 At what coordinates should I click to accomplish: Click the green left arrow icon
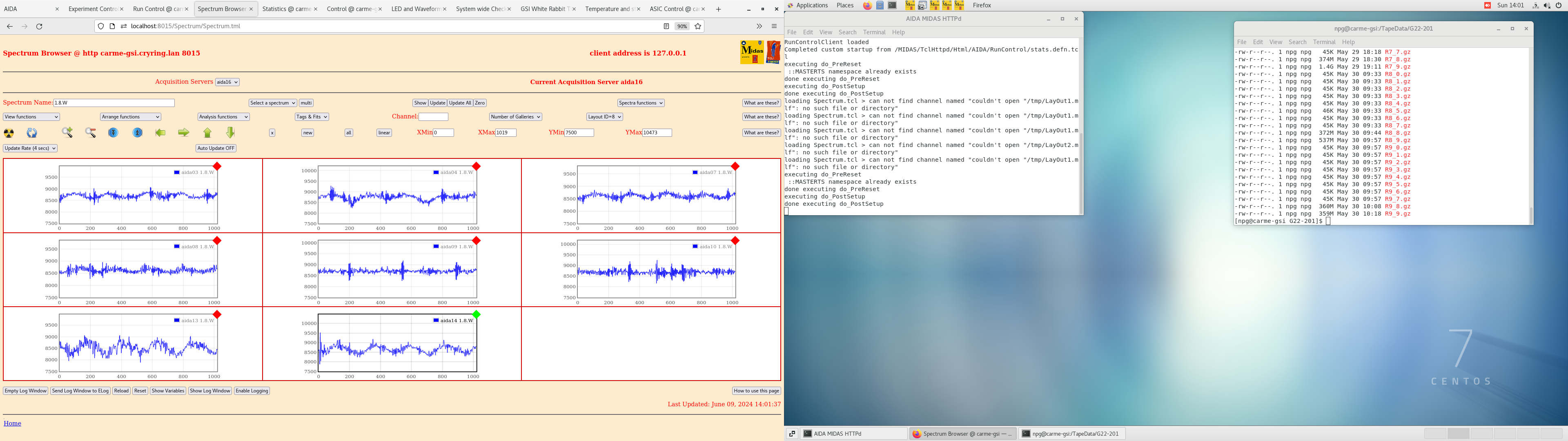(161, 133)
